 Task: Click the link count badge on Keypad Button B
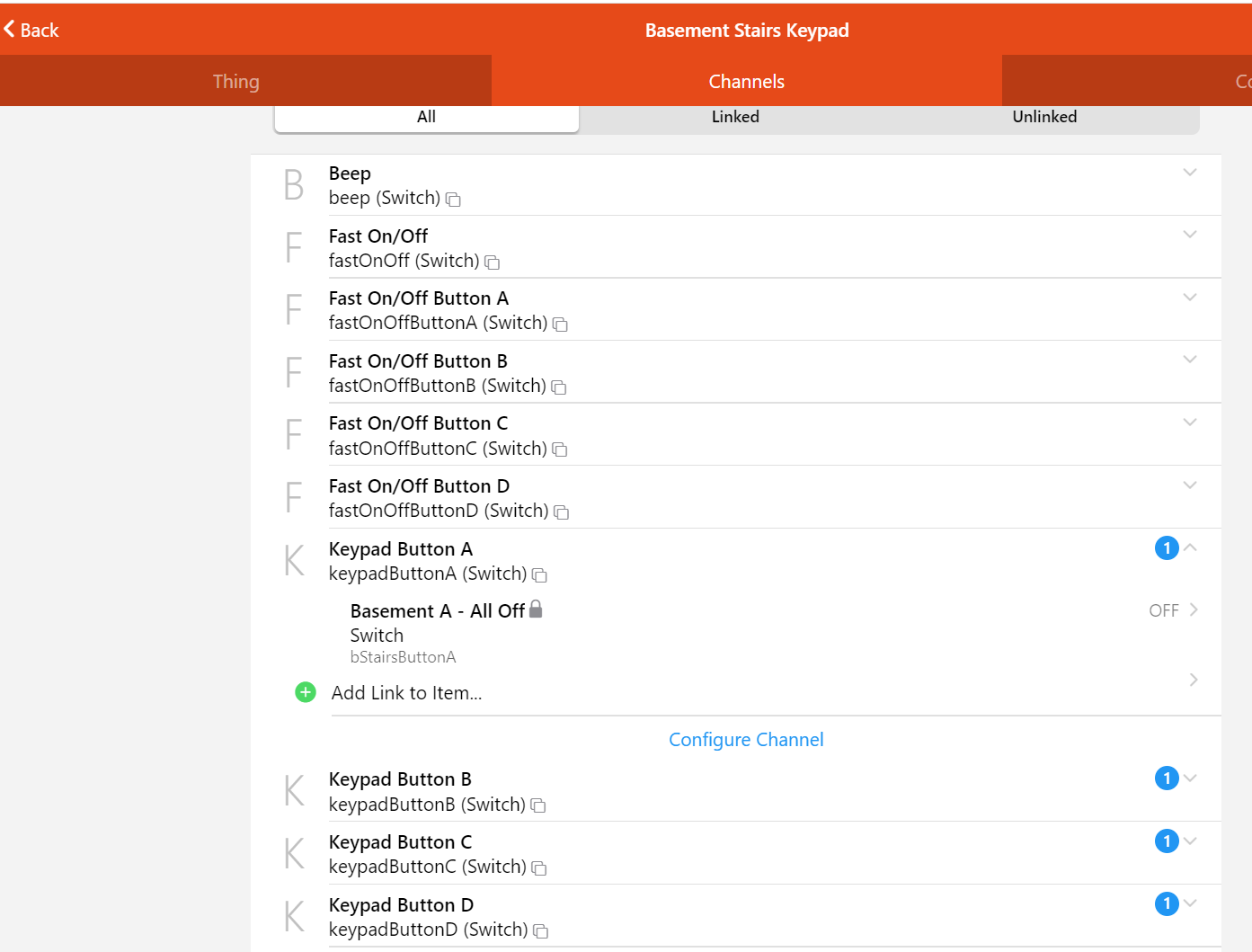1167,778
